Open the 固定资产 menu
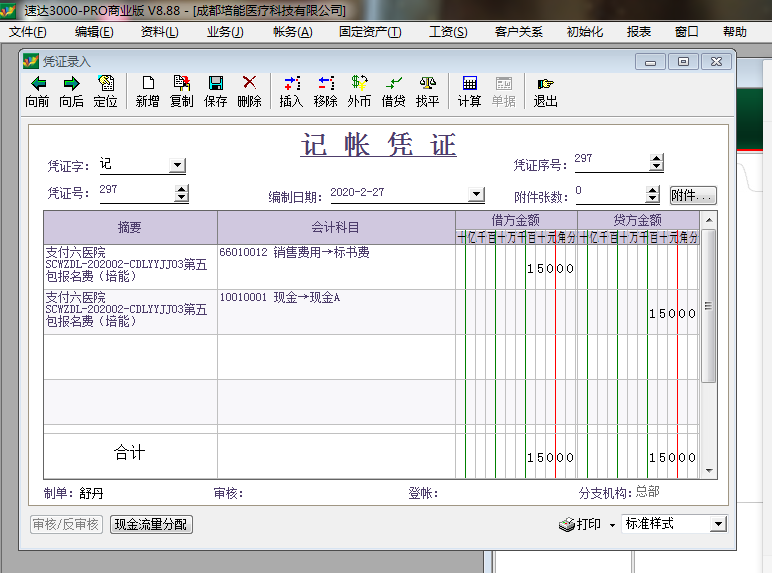 click(370, 32)
